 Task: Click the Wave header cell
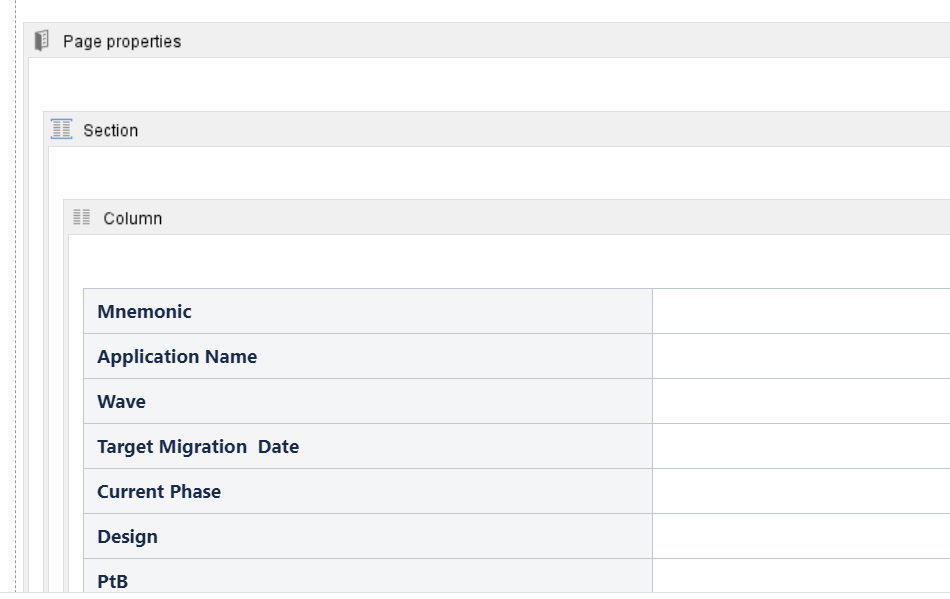[368, 401]
